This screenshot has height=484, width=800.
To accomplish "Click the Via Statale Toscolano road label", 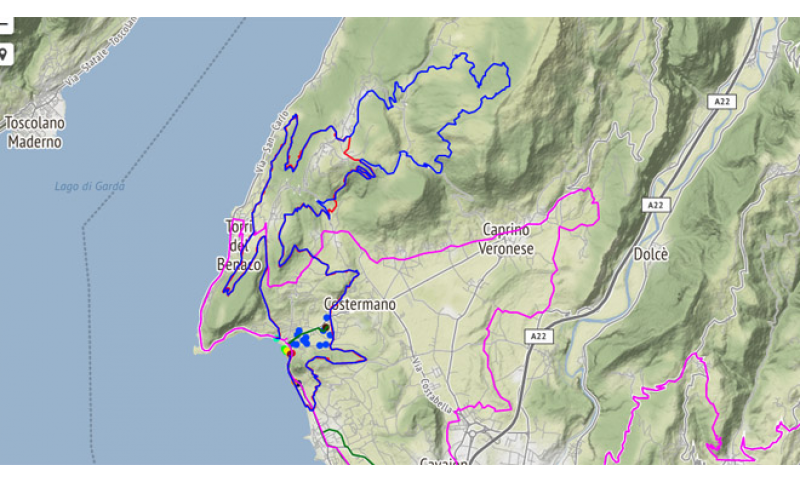I will tap(101, 52).
